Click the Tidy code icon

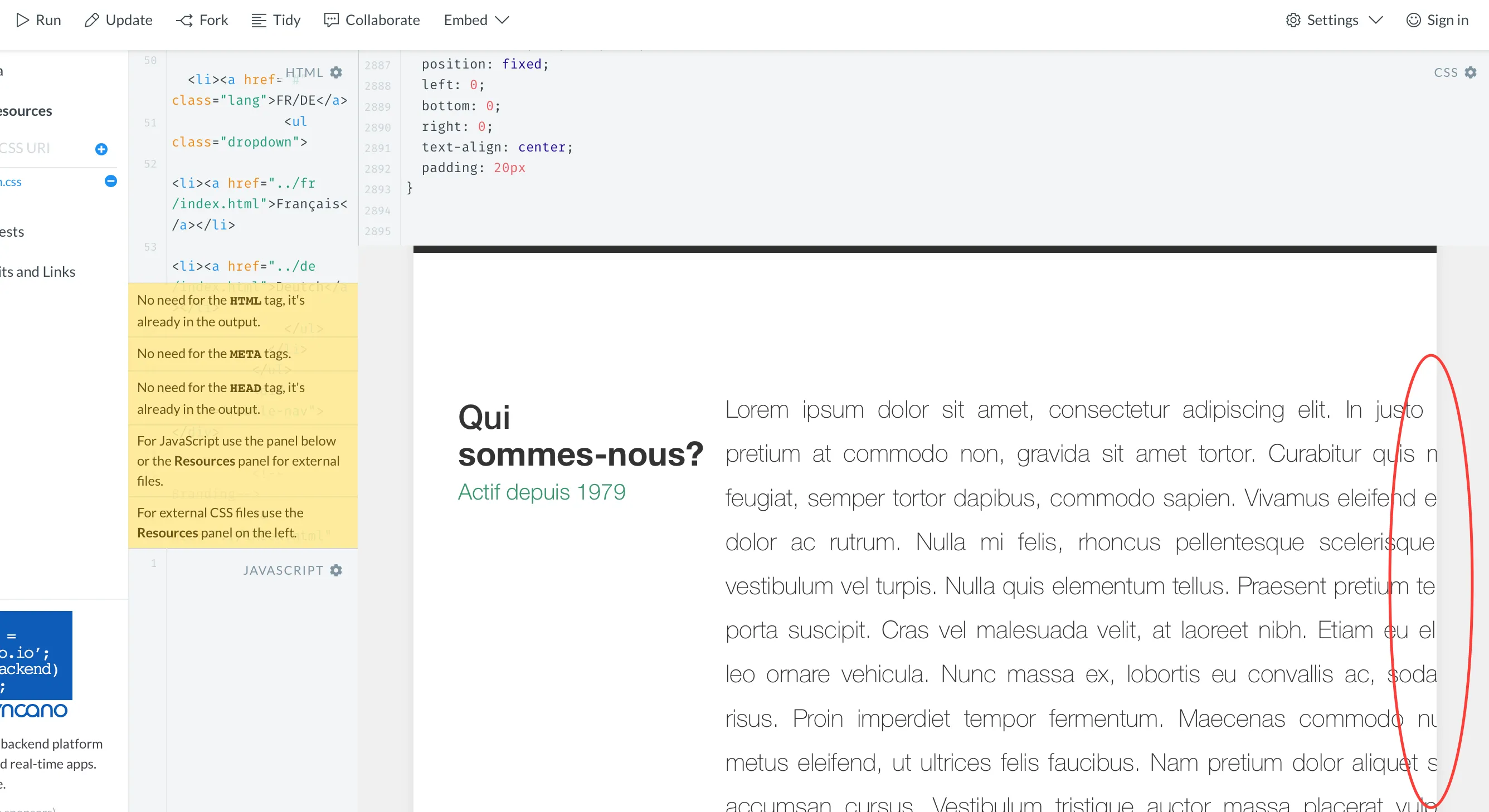click(259, 20)
